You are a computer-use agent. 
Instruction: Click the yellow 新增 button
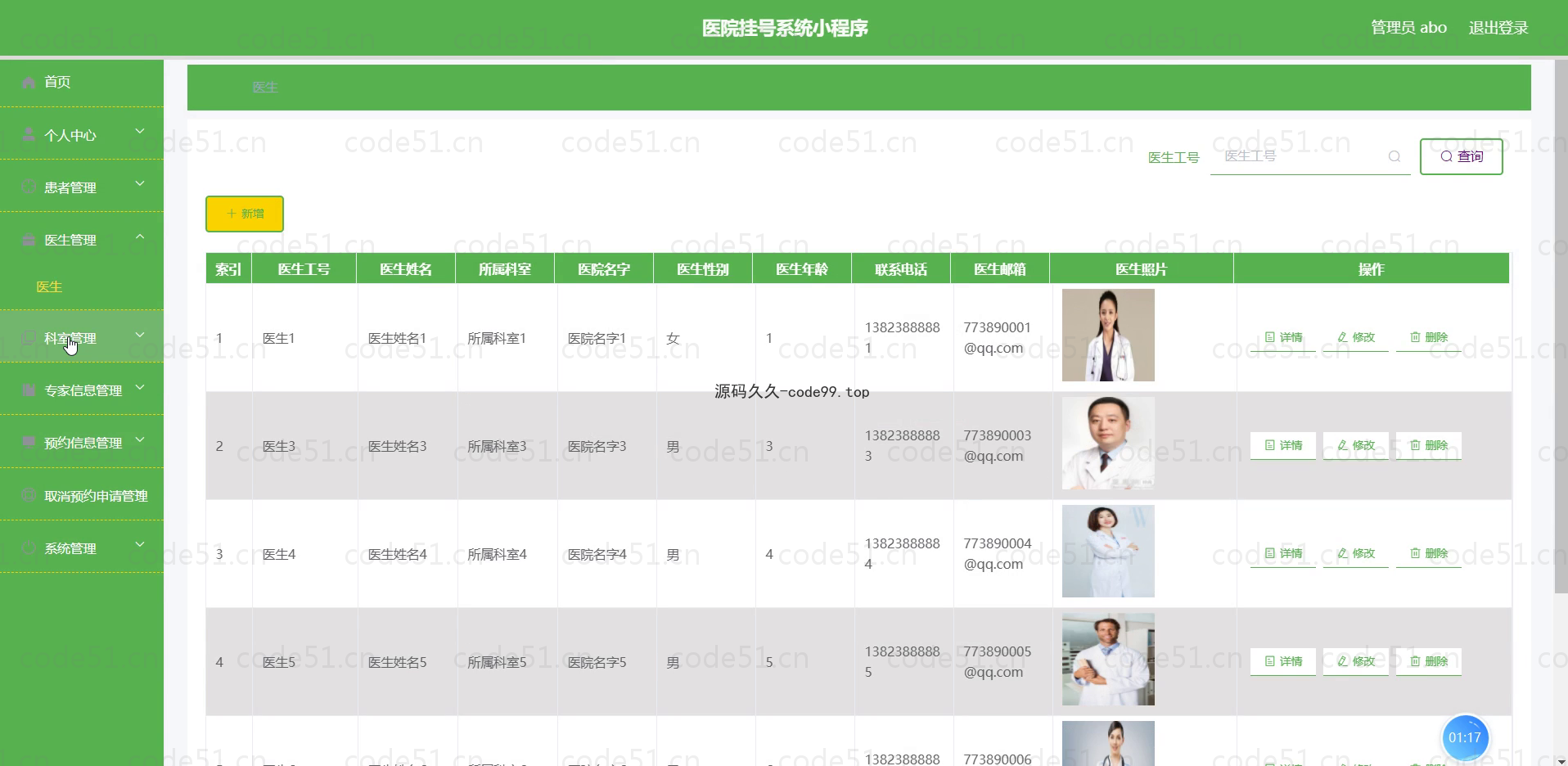tap(245, 214)
